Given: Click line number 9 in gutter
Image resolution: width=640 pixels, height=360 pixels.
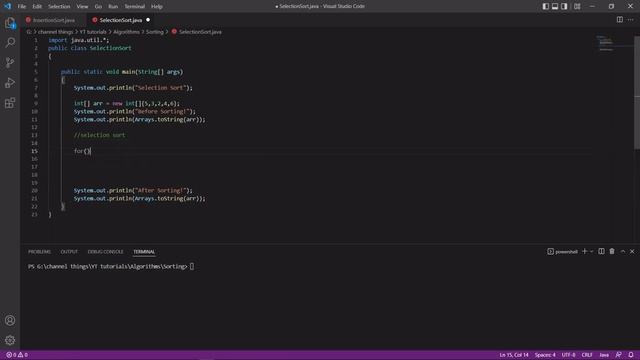Looking at the screenshot, I should coord(36,104).
